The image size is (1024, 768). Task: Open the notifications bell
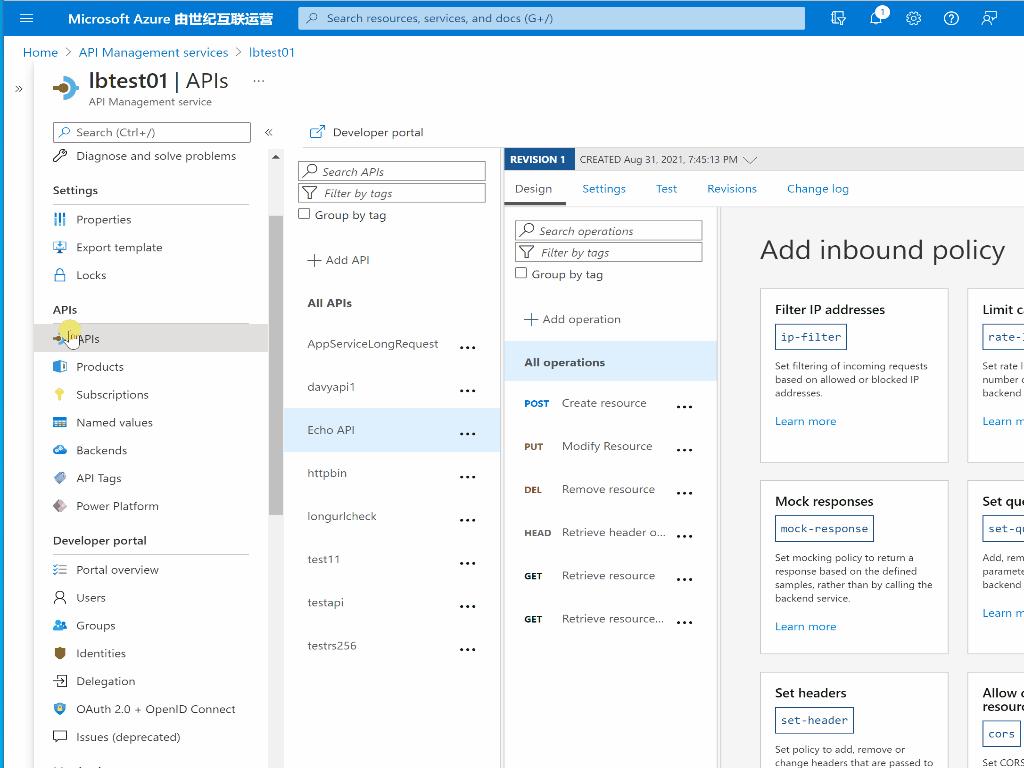[x=876, y=17]
